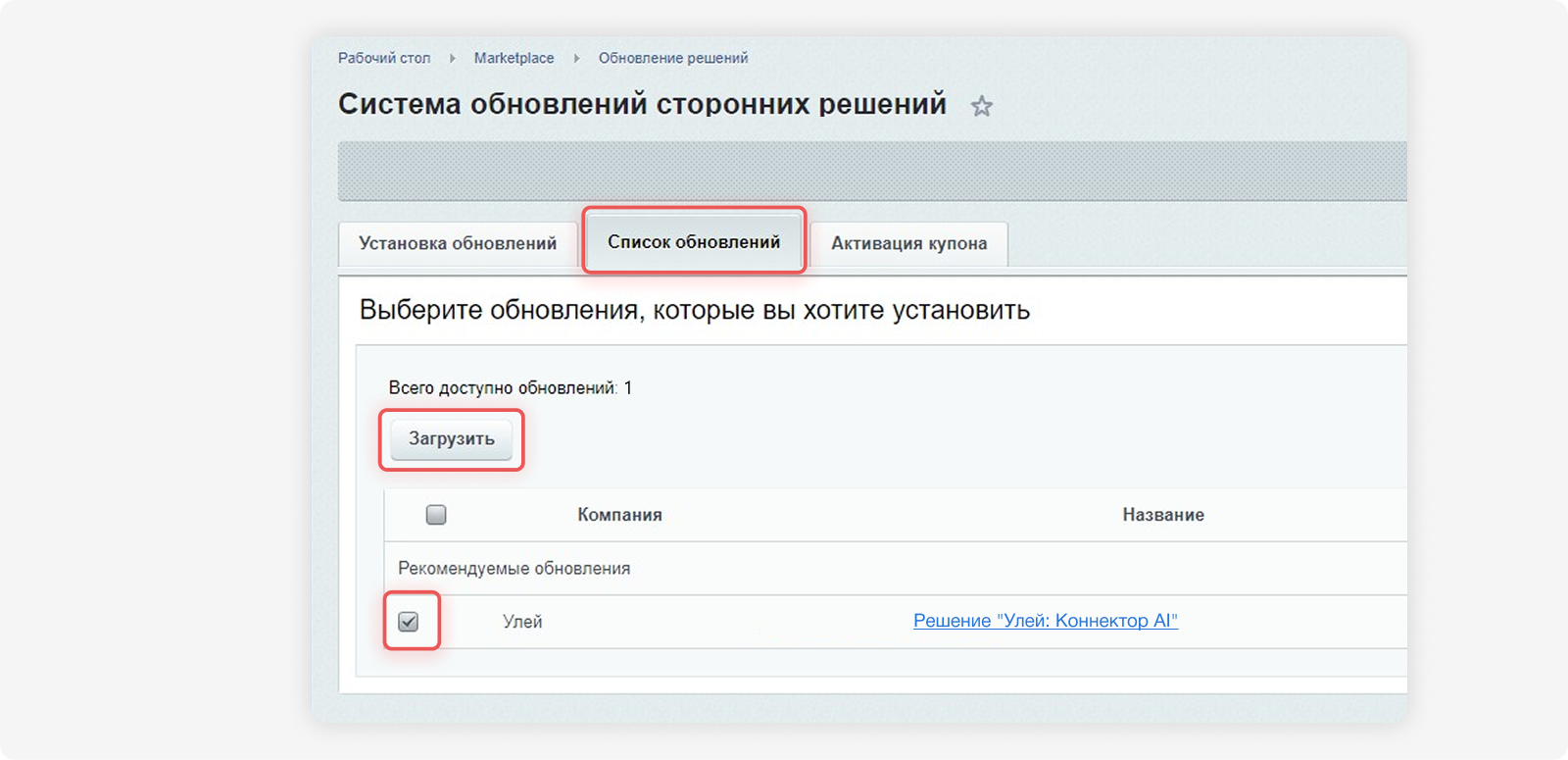Click the gray dotted bar above tabs

point(872,172)
